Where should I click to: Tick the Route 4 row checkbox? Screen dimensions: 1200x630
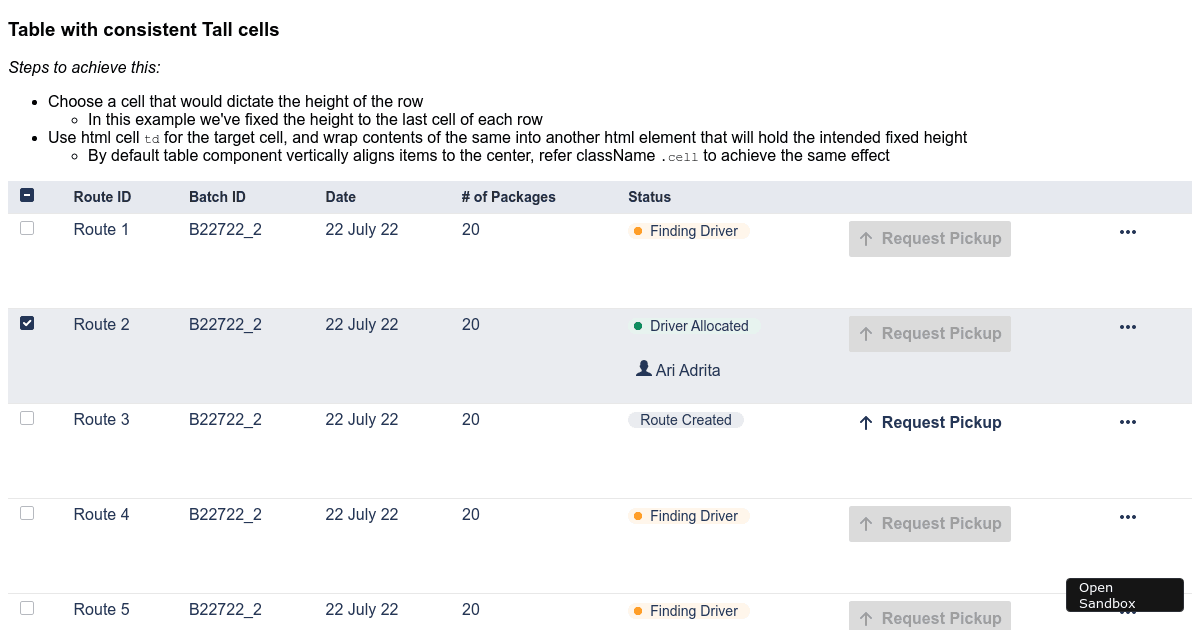point(27,513)
